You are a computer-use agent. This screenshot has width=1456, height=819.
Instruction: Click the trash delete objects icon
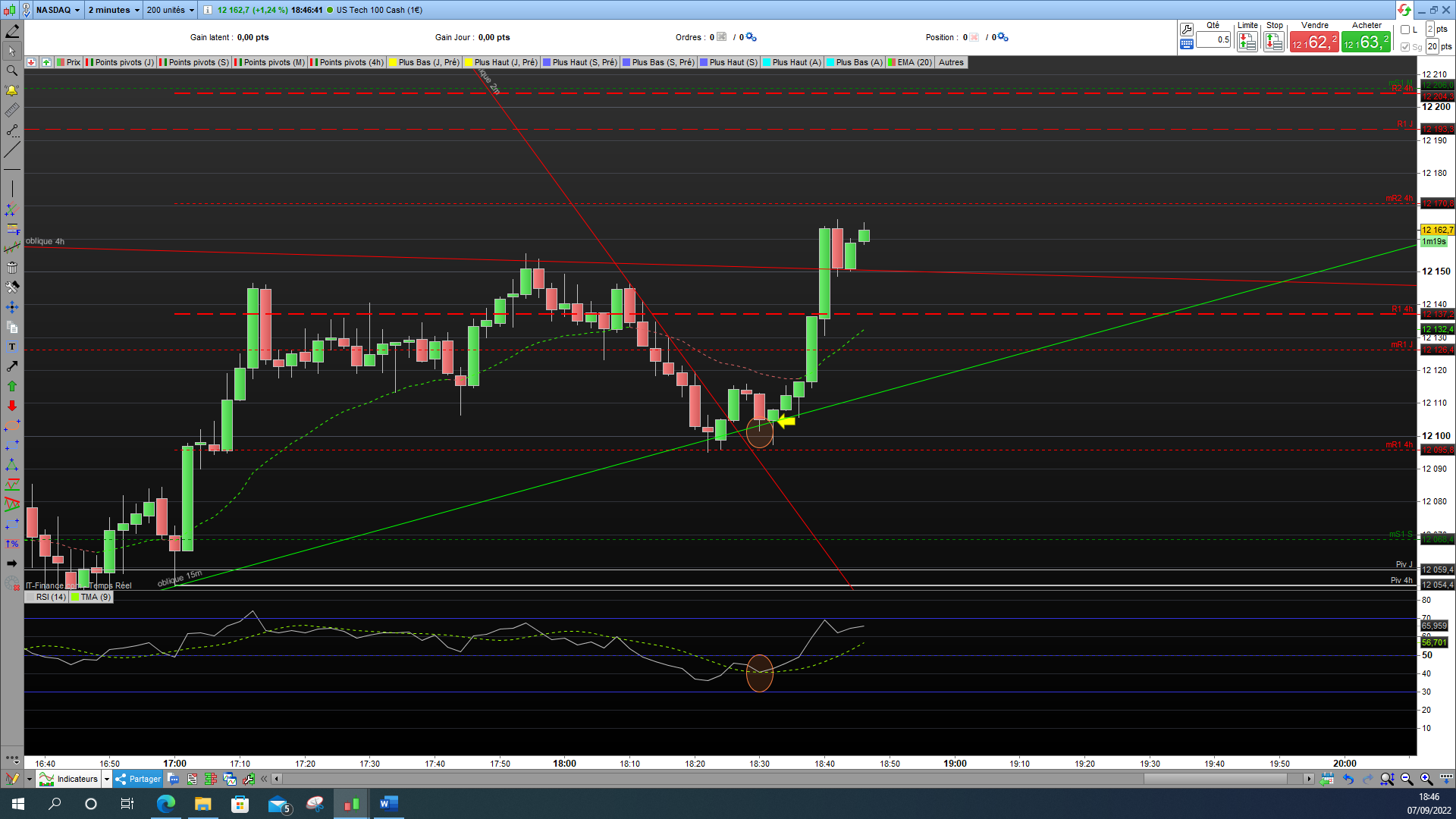[x=12, y=268]
